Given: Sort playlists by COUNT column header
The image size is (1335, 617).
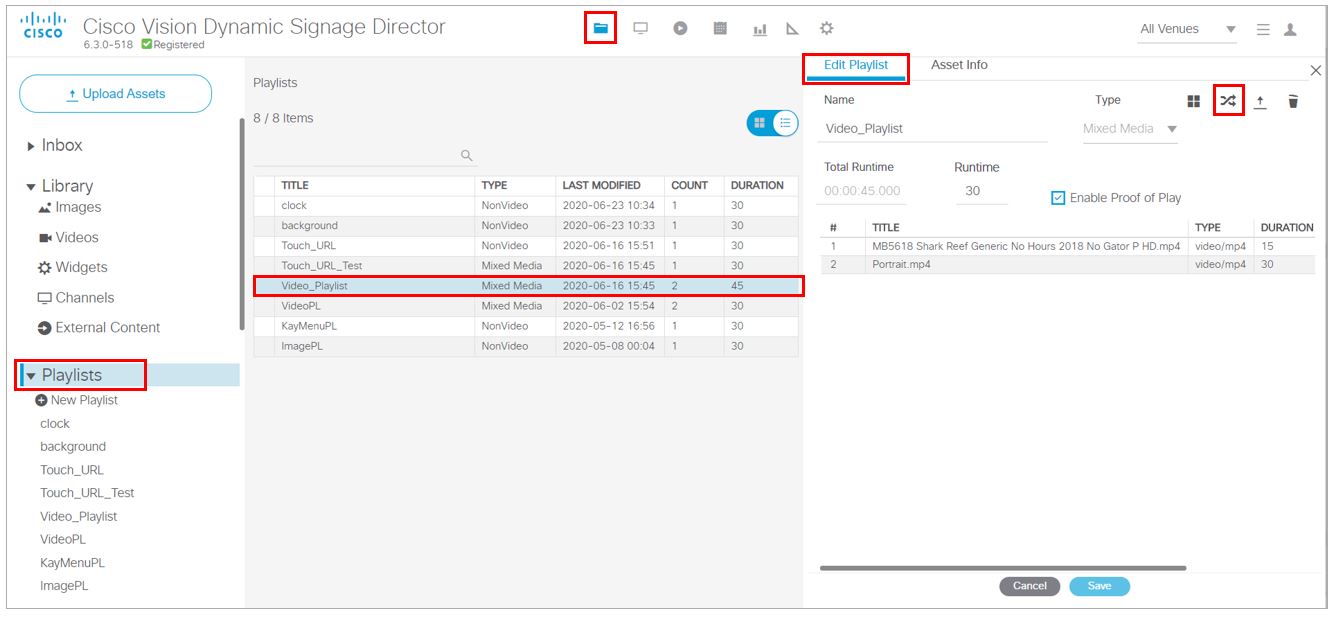Looking at the screenshot, I should [694, 186].
